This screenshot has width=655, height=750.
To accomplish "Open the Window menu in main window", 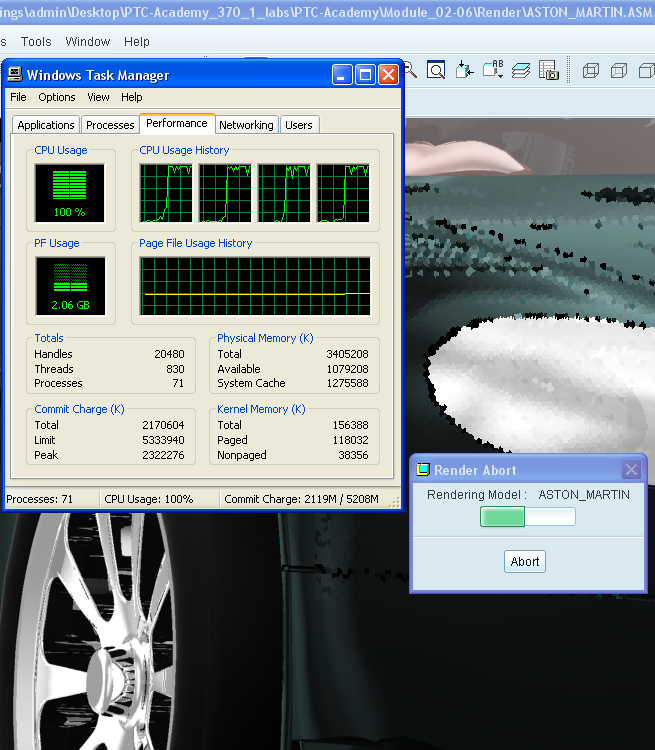I will [x=88, y=42].
